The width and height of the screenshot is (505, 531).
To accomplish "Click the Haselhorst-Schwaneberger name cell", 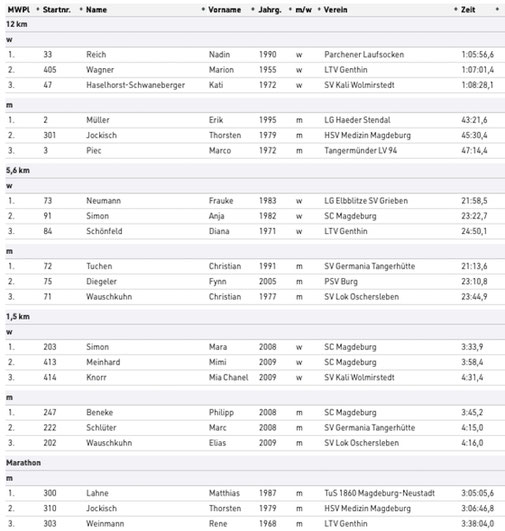I will 136,85.
